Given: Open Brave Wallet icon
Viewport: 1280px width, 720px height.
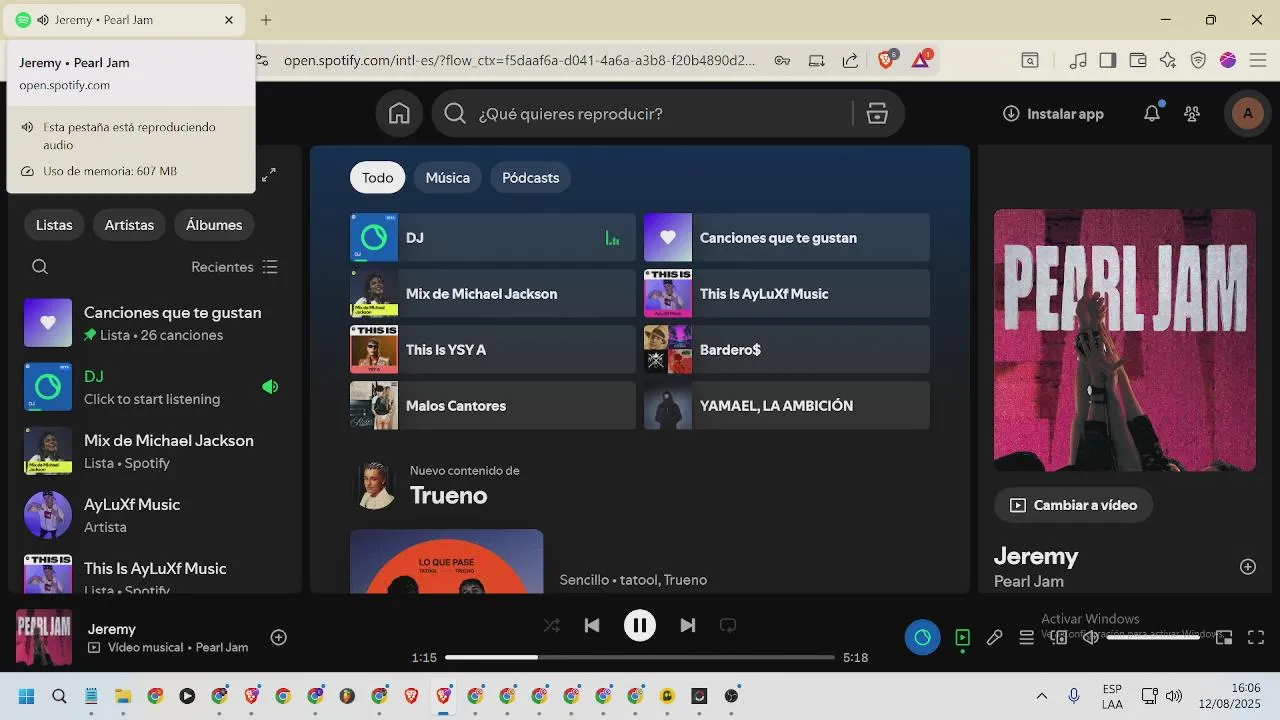Looking at the screenshot, I should 1138,60.
